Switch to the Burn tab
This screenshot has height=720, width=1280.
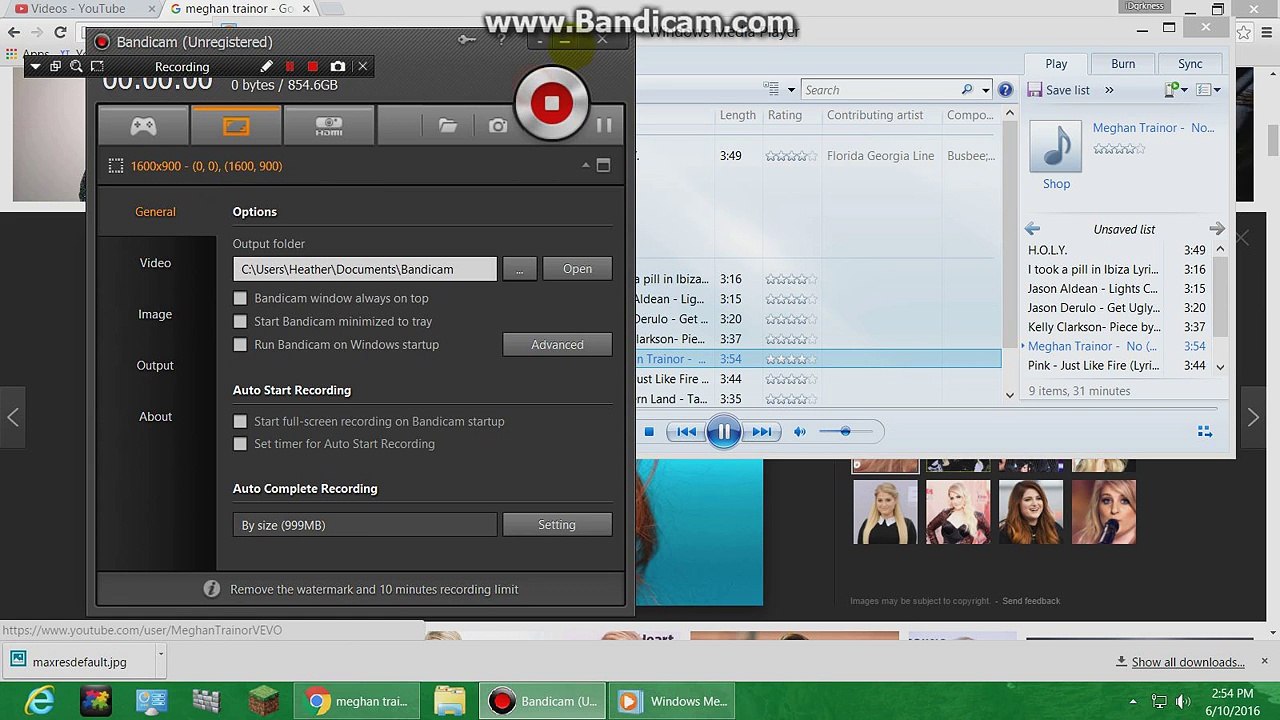click(x=1123, y=64)
